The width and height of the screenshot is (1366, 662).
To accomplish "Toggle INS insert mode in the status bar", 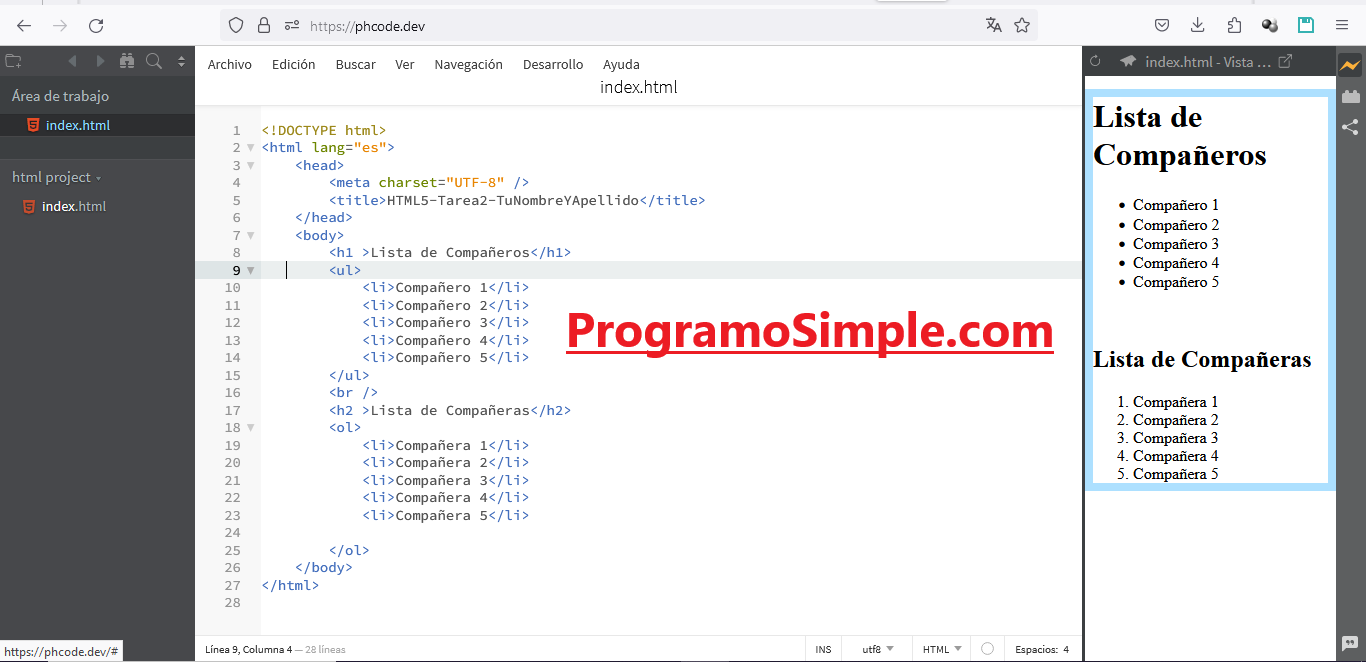I will point(823,649).
